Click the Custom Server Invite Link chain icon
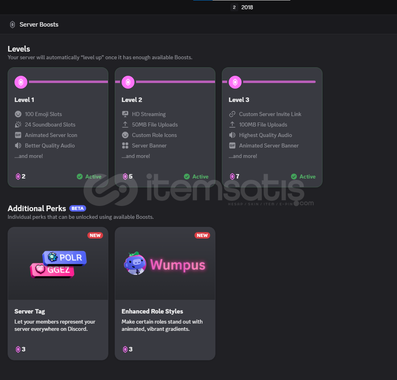This screenshot has width=397, height=380. pos(232,114)
